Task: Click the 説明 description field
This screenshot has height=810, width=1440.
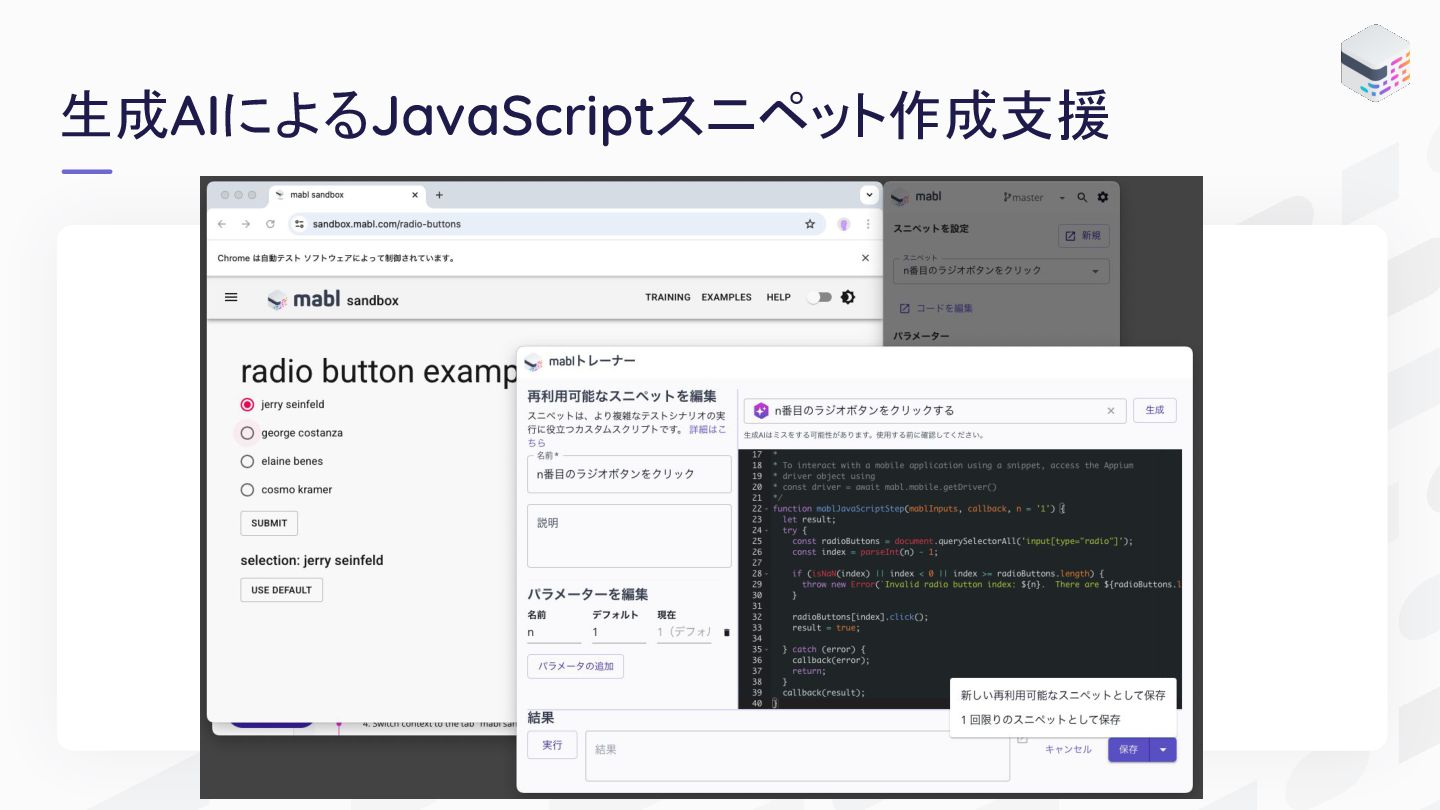Action: pyautogui.click(x=629, y=536)
